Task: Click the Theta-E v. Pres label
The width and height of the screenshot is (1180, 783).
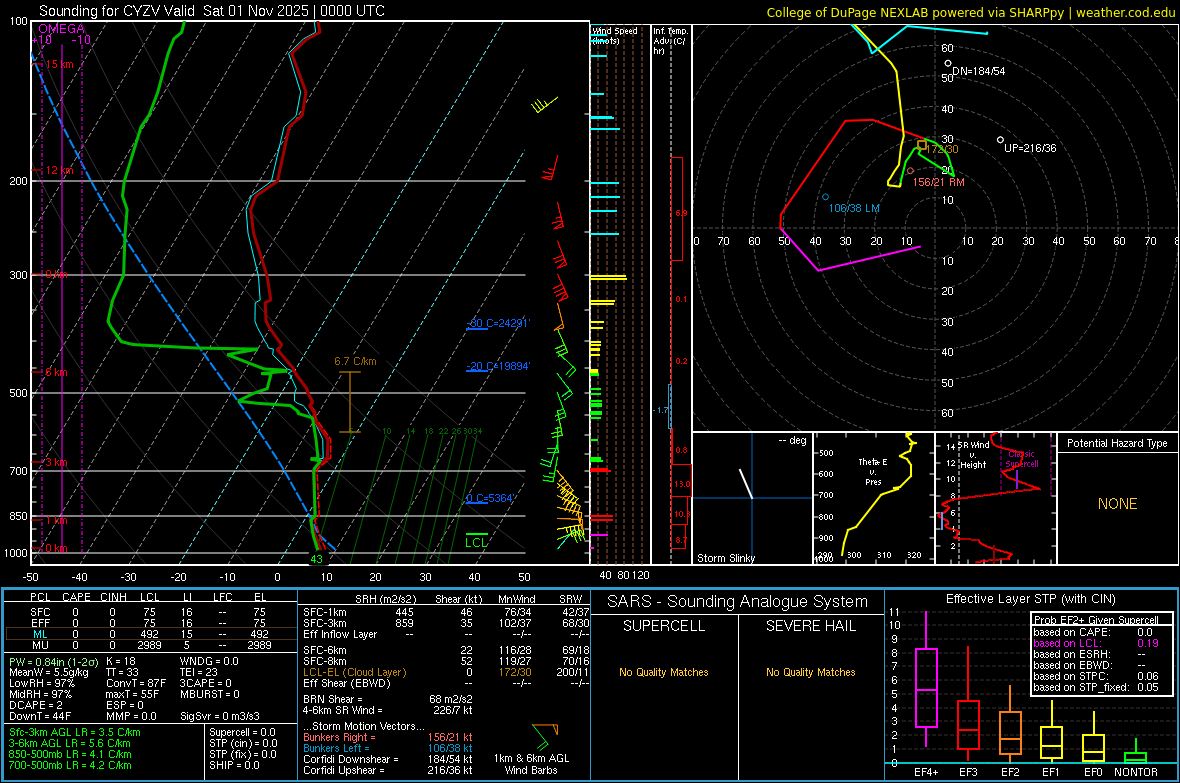Action: [x=873, y=471]
